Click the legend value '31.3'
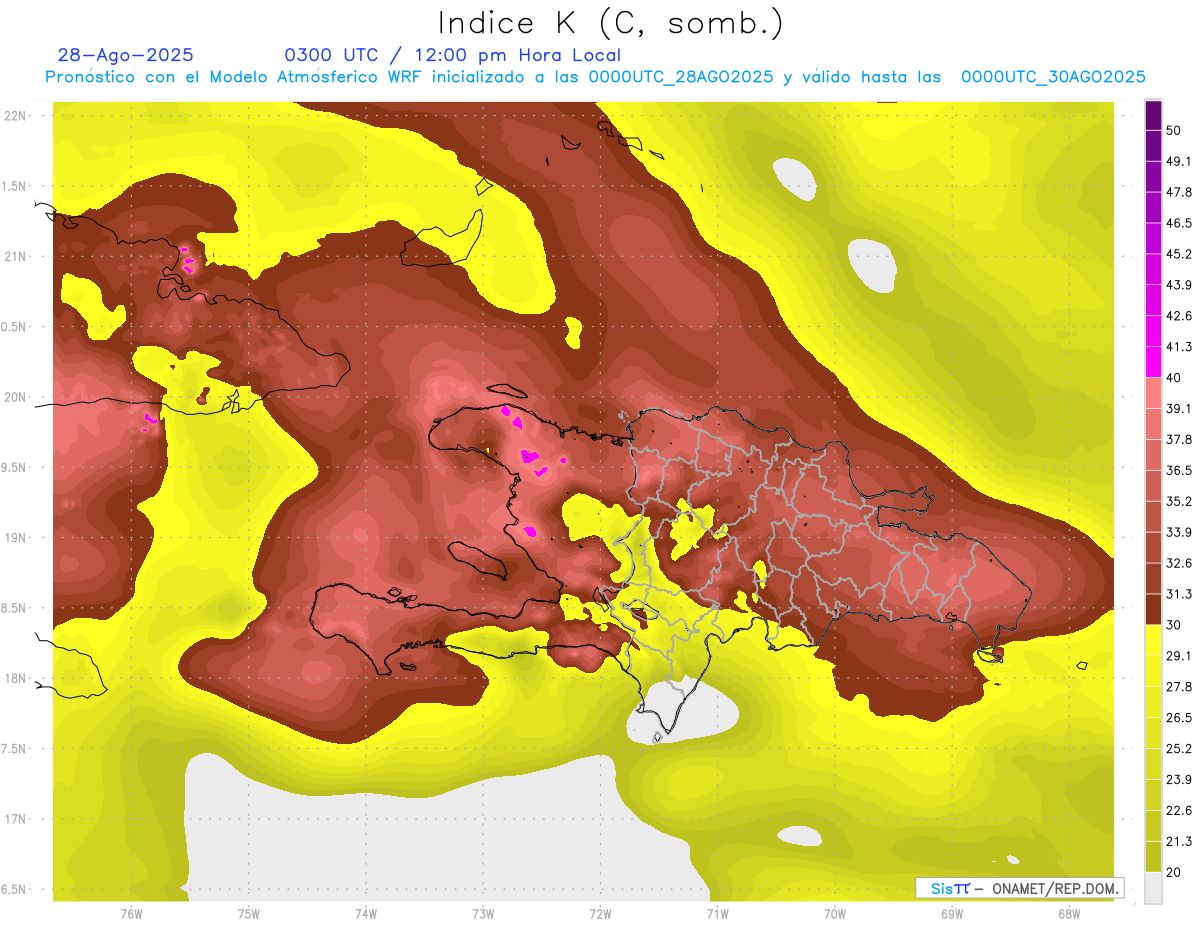Image resolution: width=1200 pixels, height=927 pixels. [1179, 594]
